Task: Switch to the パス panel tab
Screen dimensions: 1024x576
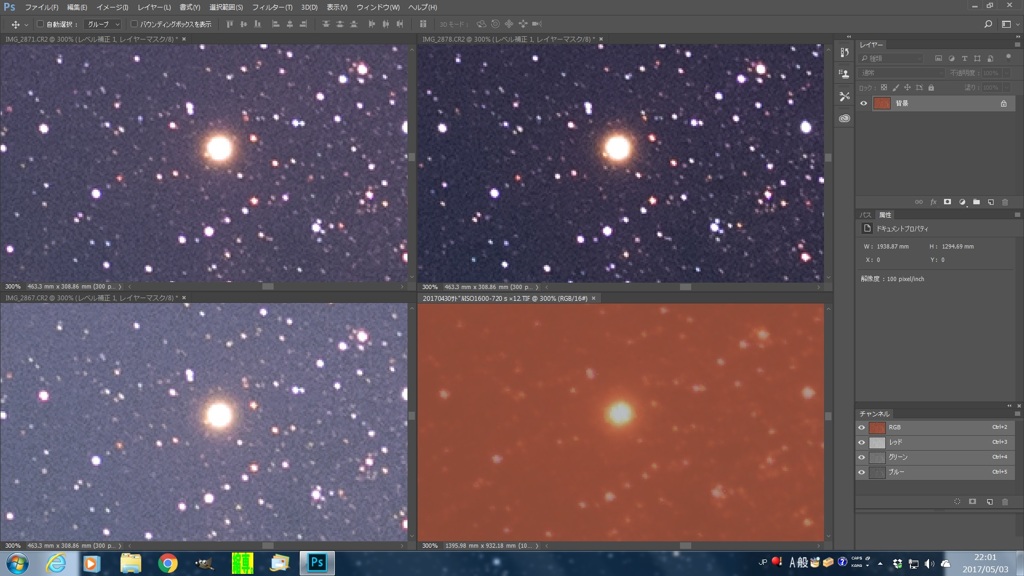Action: click(x=866, y=215)
